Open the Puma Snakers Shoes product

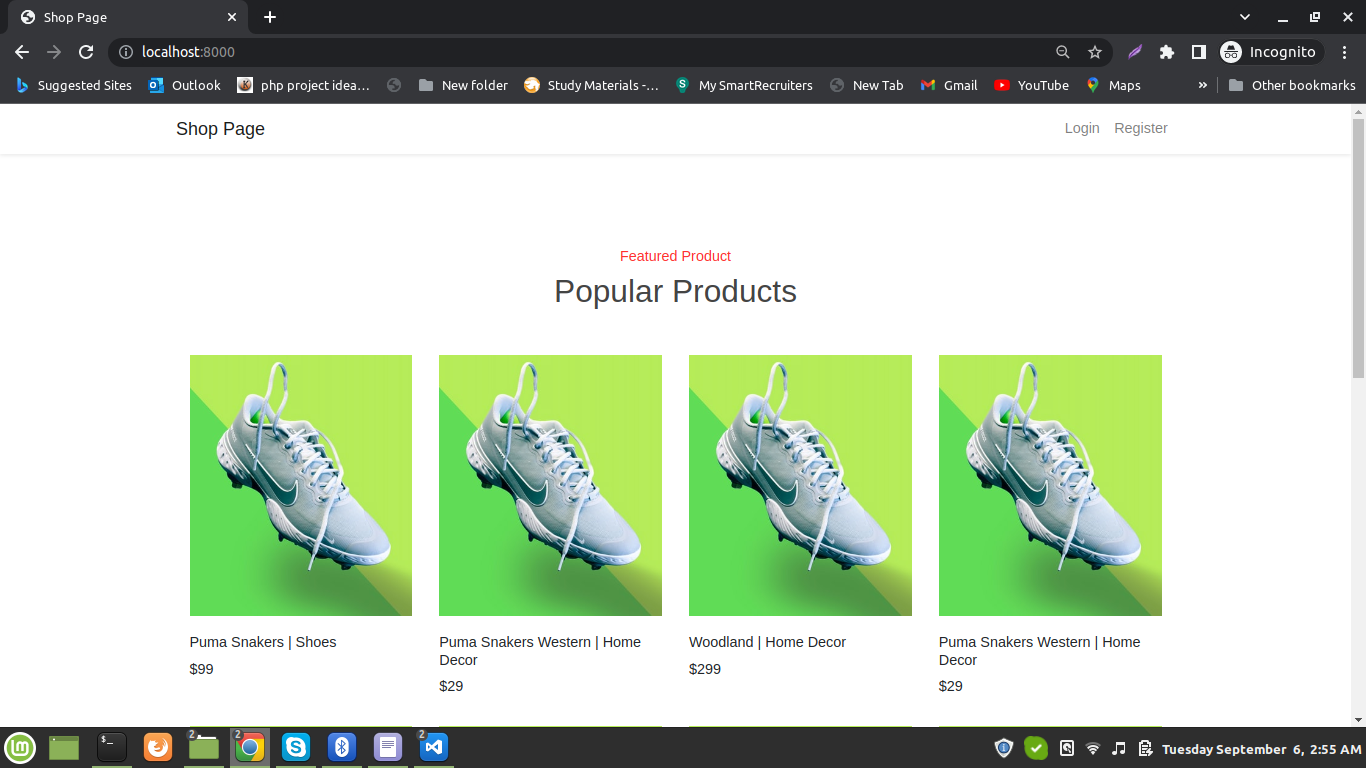coord(262,642)
